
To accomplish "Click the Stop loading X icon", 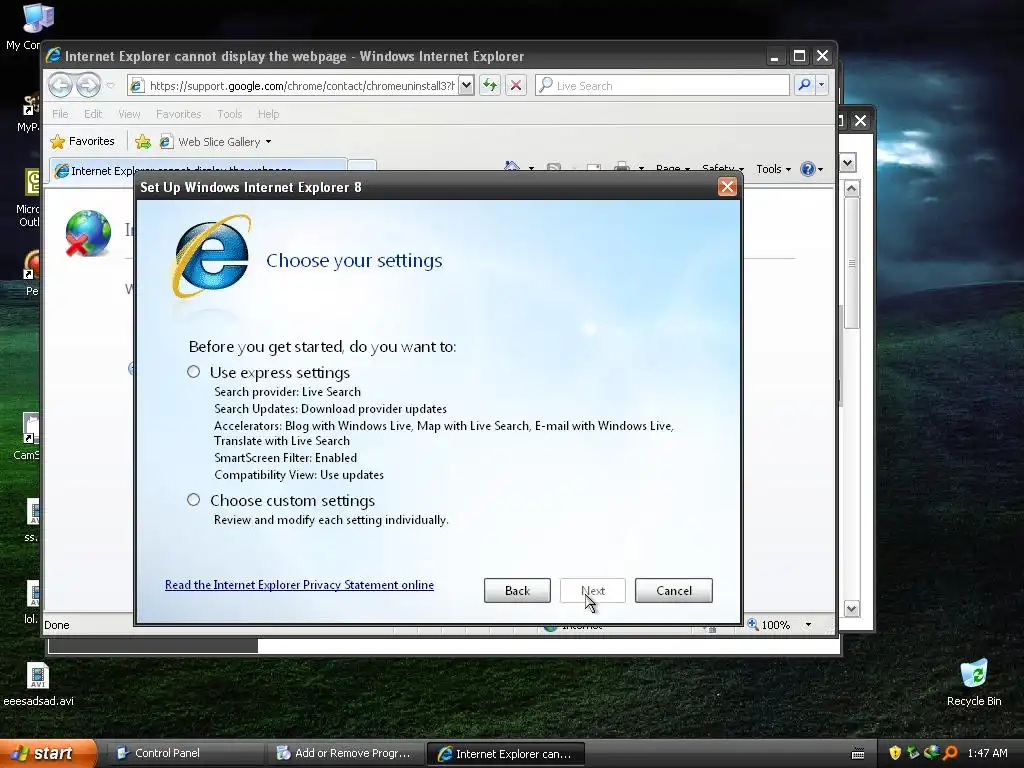I will (516, 85).
